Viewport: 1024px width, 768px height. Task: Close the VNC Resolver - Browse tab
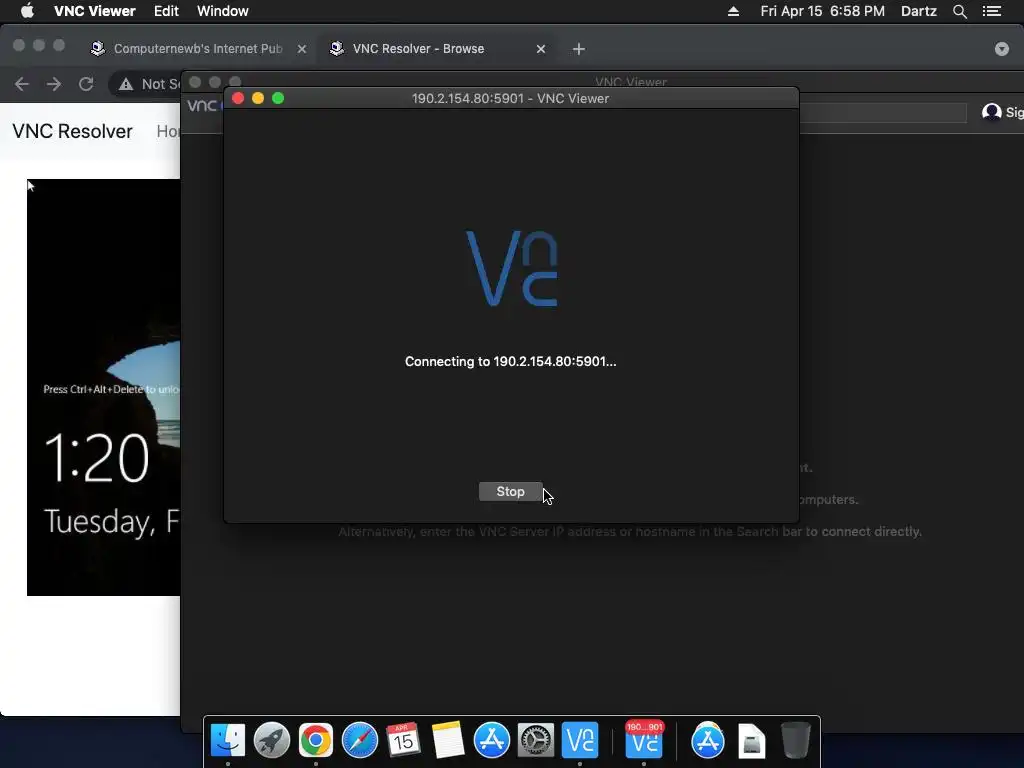[541, 49]
